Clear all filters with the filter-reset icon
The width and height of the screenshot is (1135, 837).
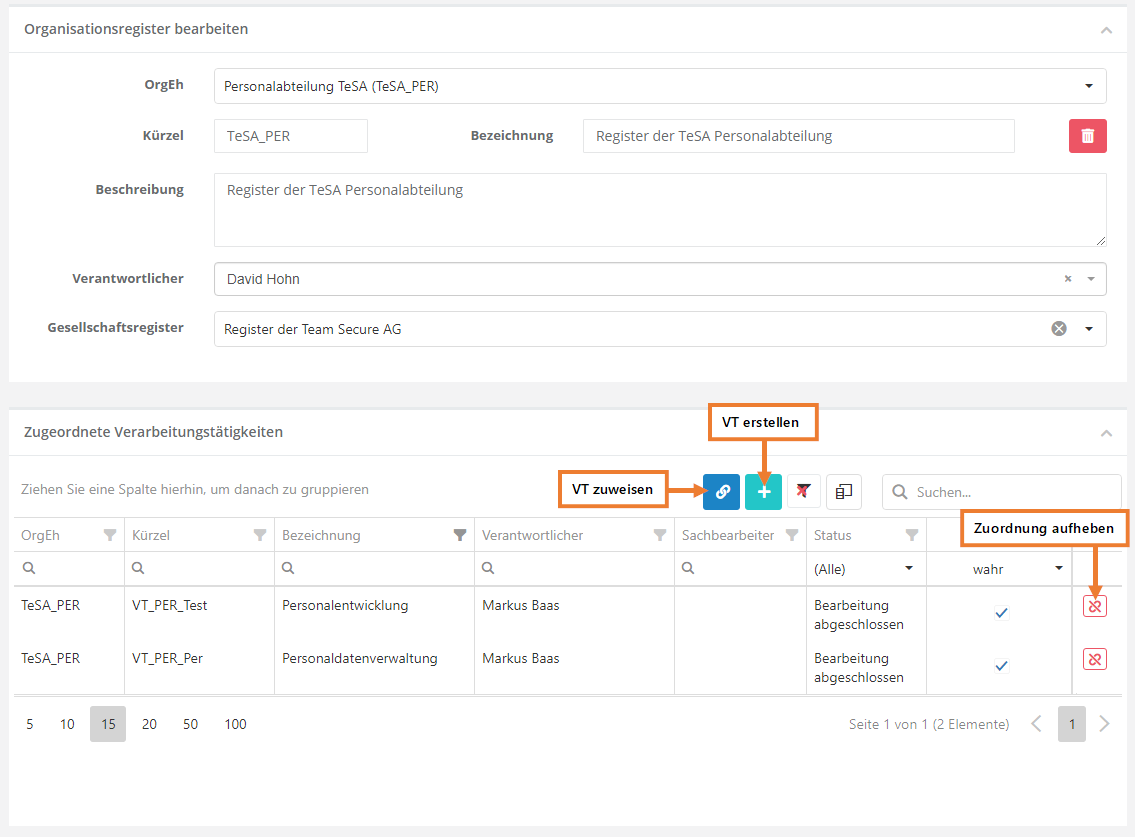[804, 492]
